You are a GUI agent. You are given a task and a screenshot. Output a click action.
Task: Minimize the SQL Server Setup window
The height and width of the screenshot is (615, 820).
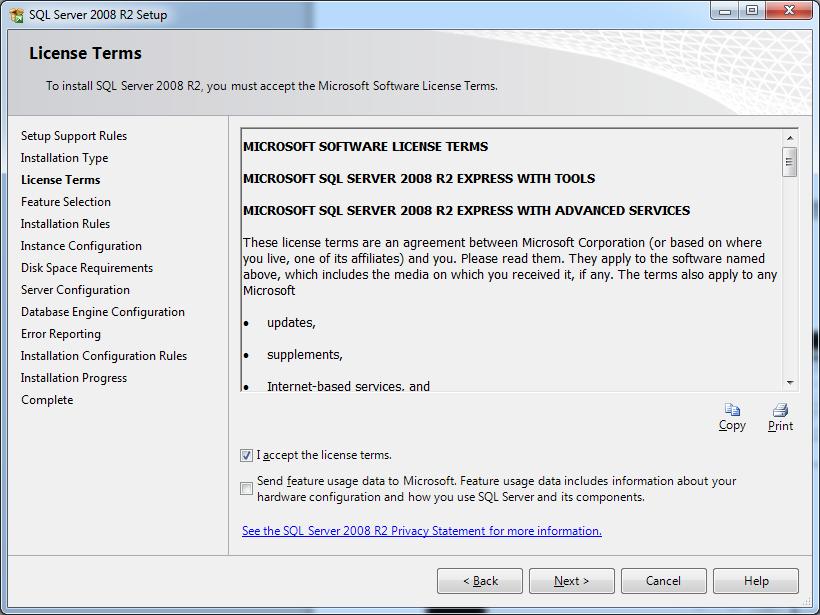(724, 10)
